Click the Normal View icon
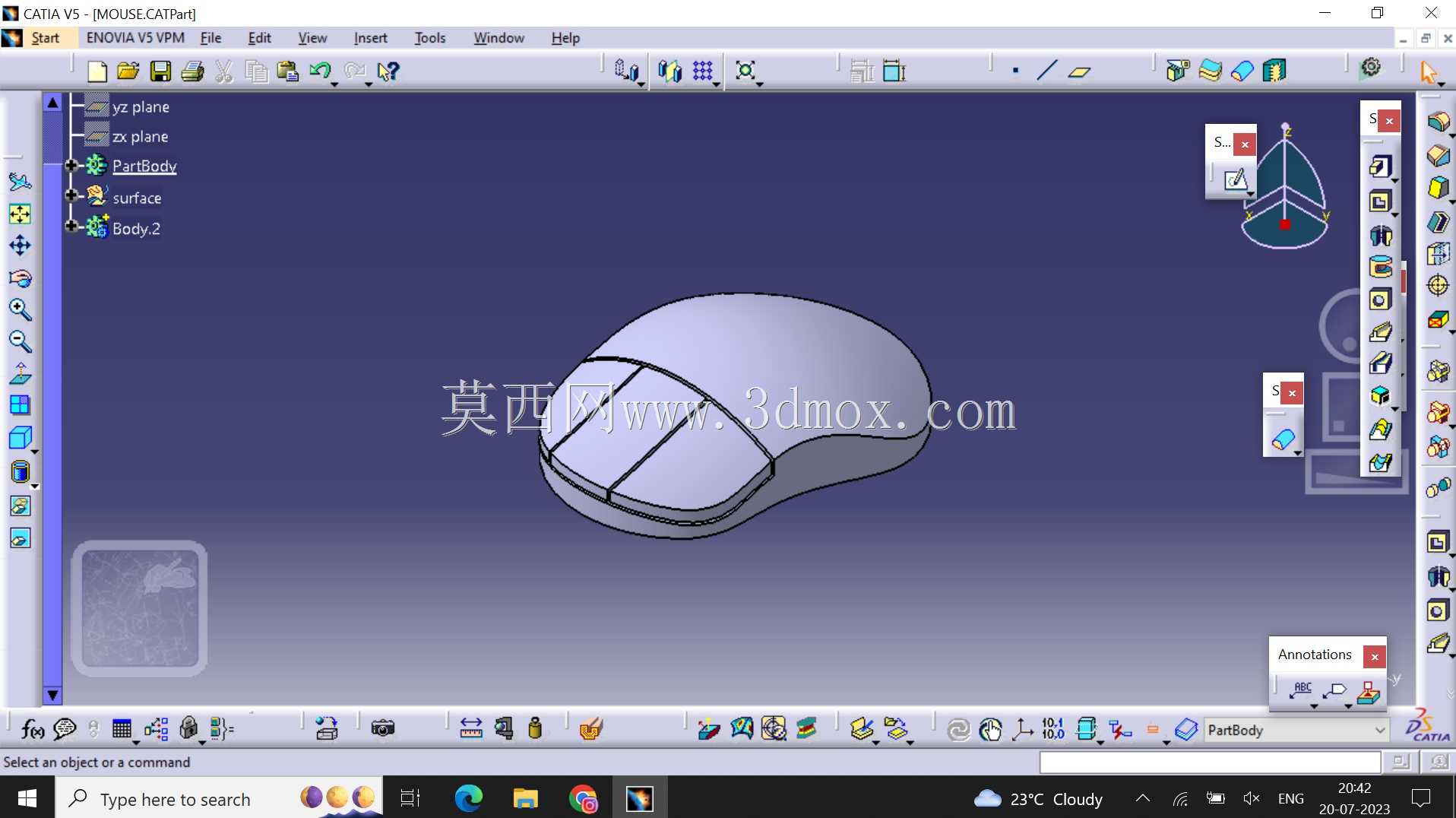Screen dimensions: 1456x818 pos(21,373)
